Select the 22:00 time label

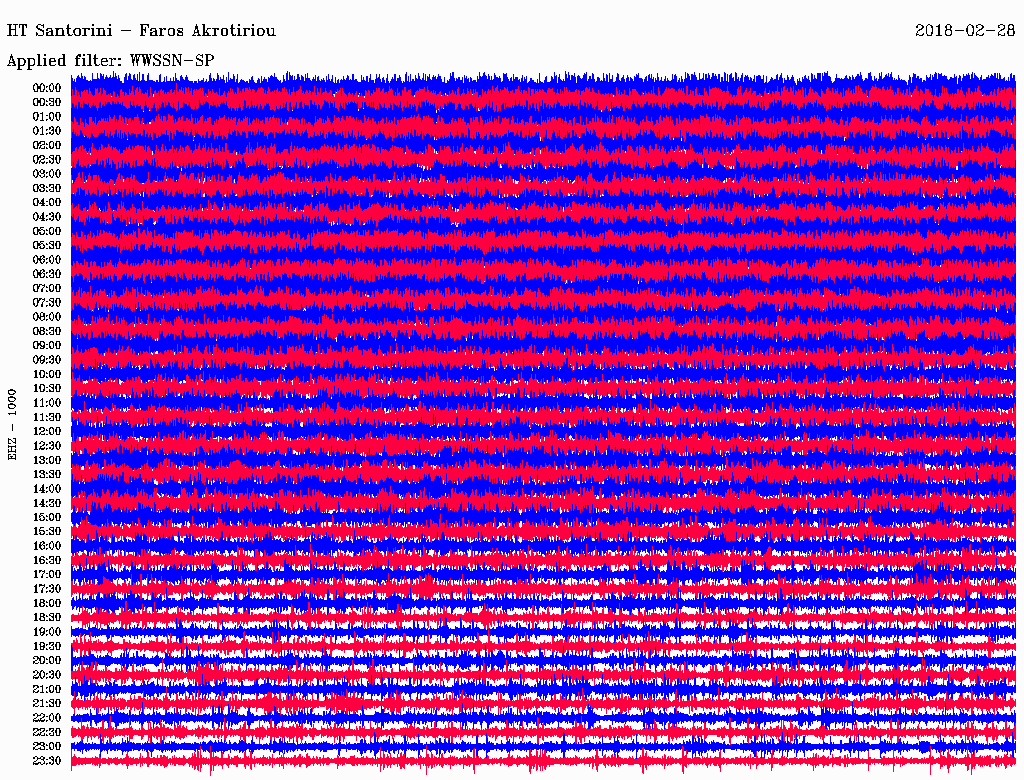pyautogui.click(x=47, y=718)
